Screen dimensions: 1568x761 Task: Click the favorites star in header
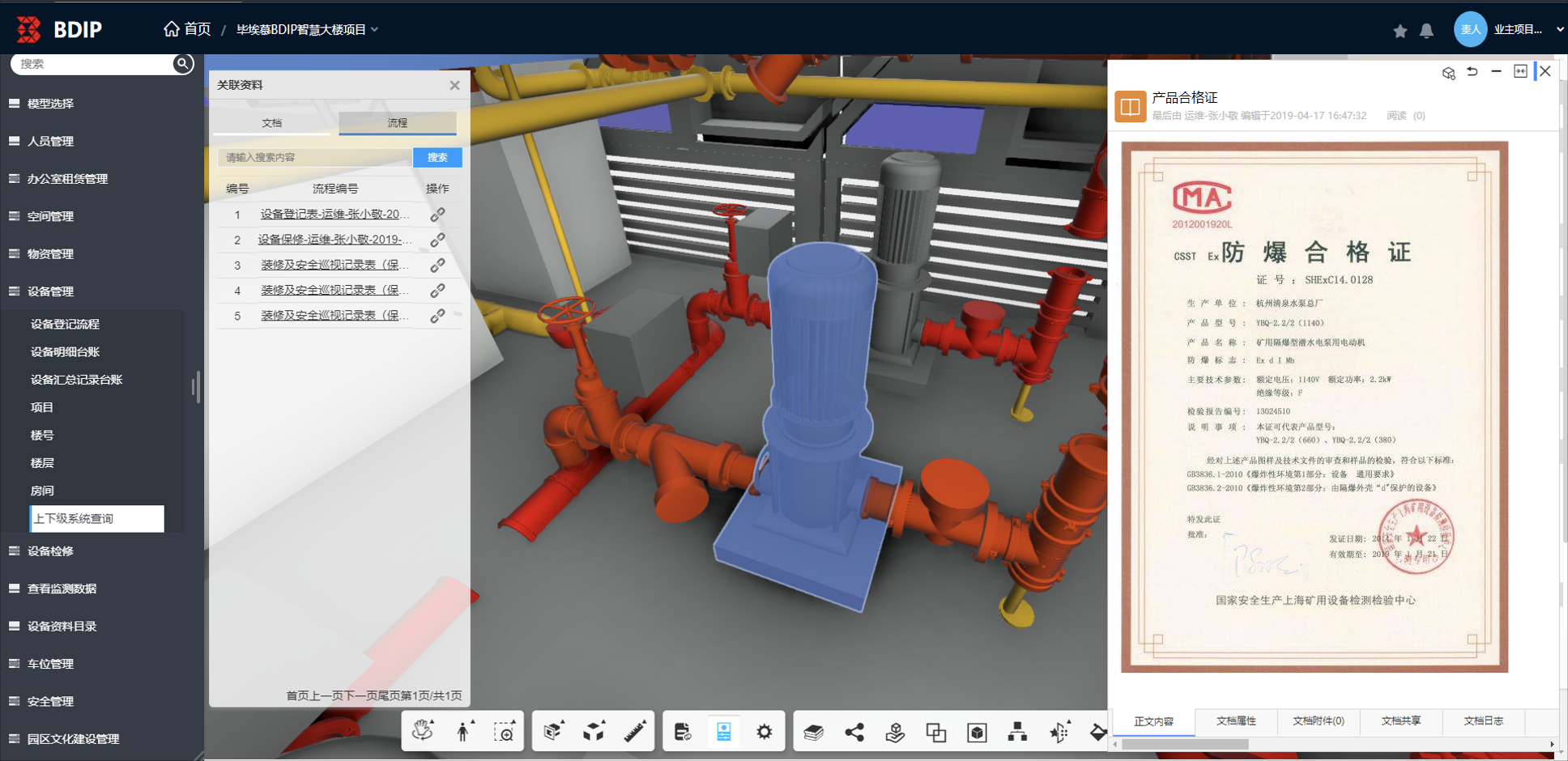coord(1400,31)
